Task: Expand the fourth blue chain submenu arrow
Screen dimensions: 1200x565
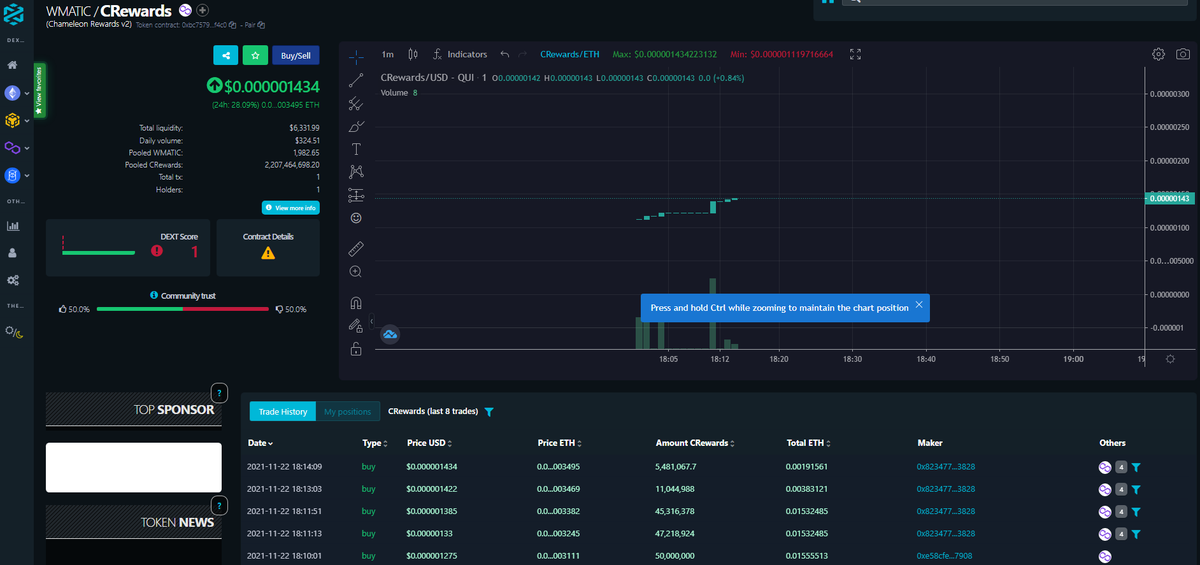Action: pyautogui.click(x=27, y=175)
